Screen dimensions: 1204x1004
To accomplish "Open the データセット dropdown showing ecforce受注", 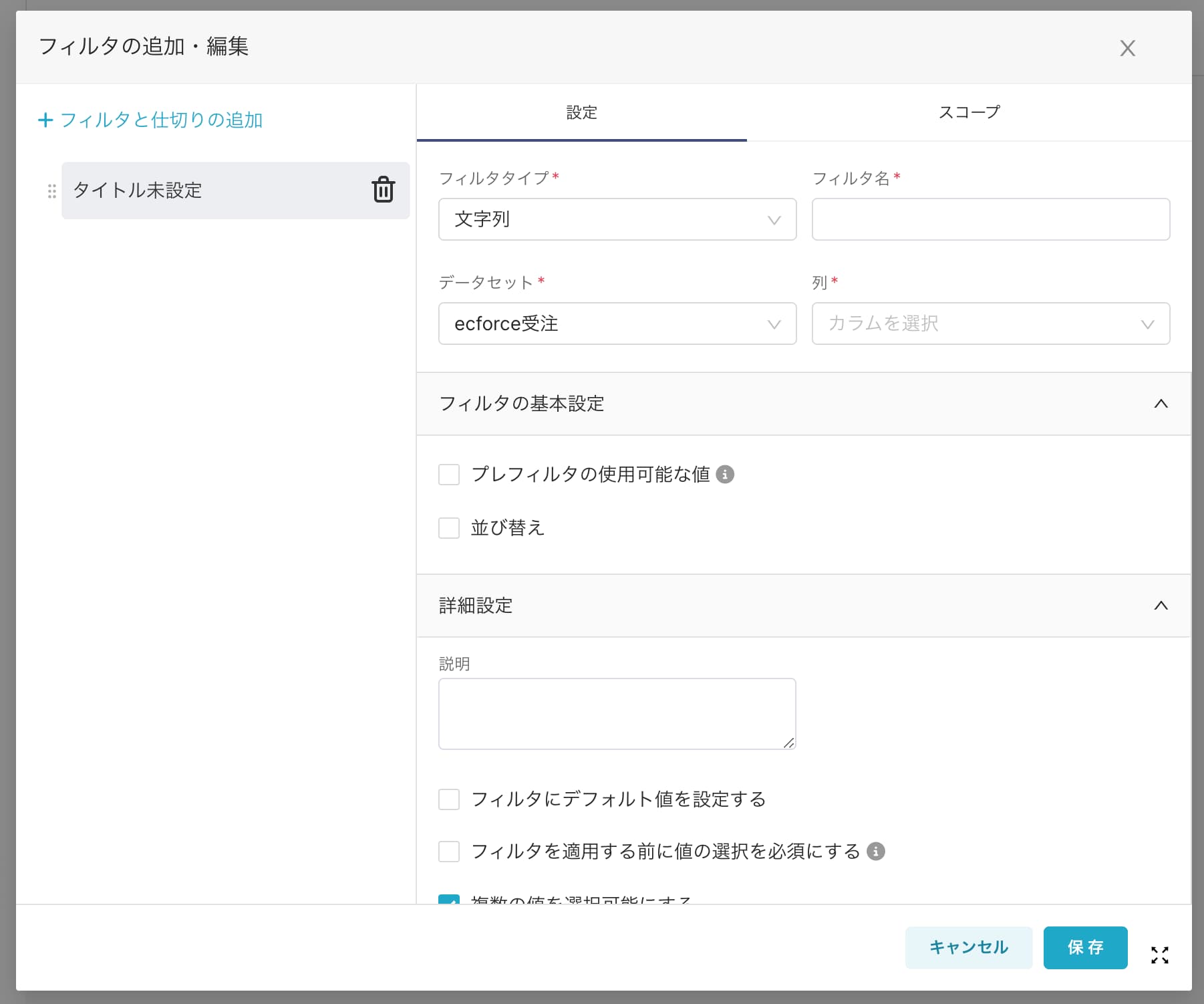I will point(617,324).
